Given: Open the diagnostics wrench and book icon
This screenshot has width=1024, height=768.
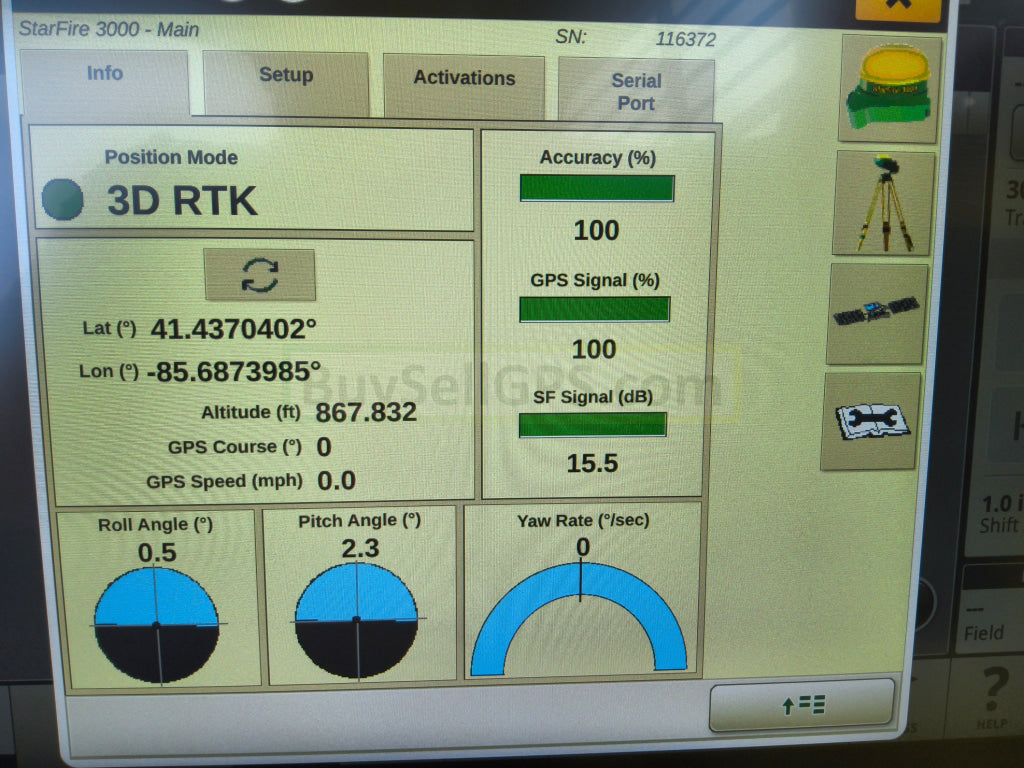Looking at the screenshot, I should (870, 421).
